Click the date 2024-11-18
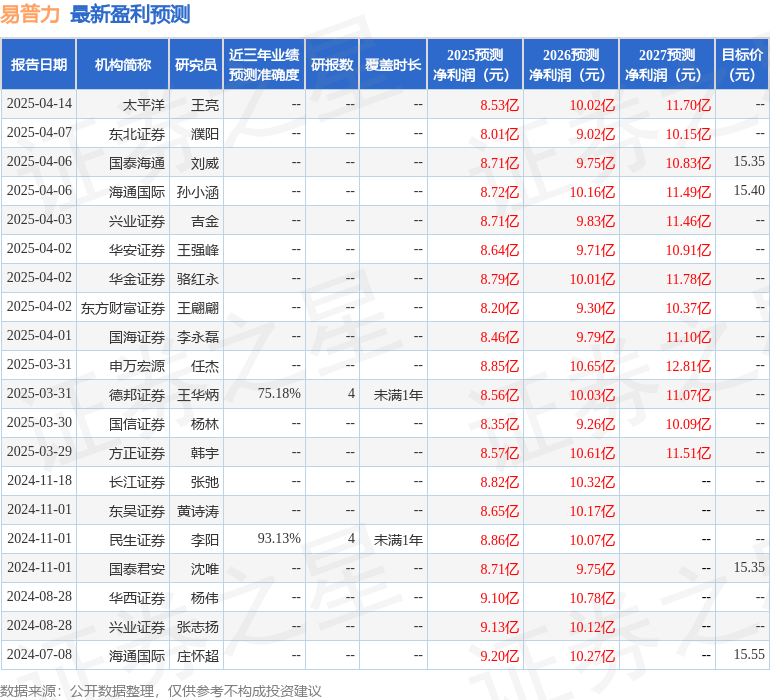 coord(39,480)
